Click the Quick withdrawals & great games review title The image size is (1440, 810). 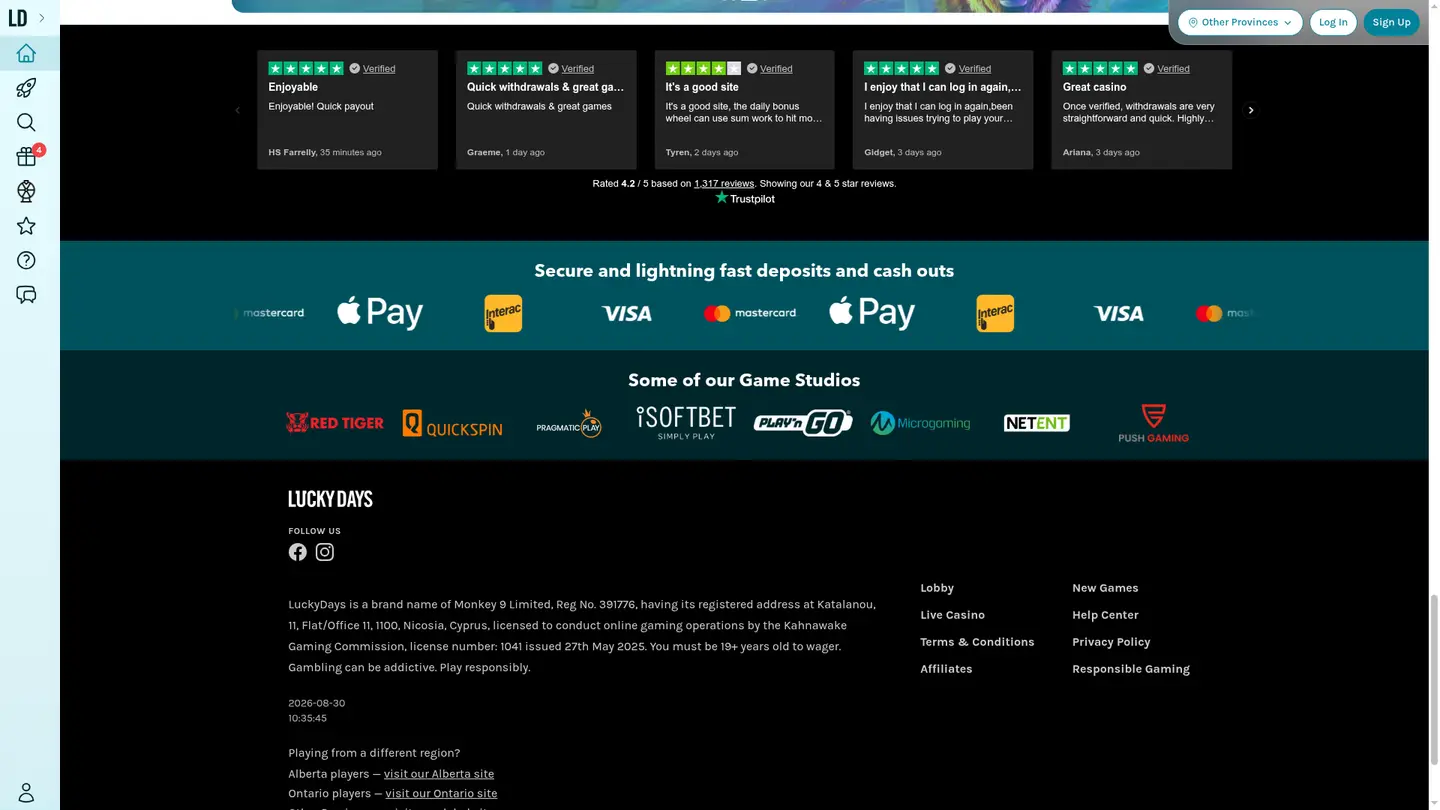click(x=545, y=87)
